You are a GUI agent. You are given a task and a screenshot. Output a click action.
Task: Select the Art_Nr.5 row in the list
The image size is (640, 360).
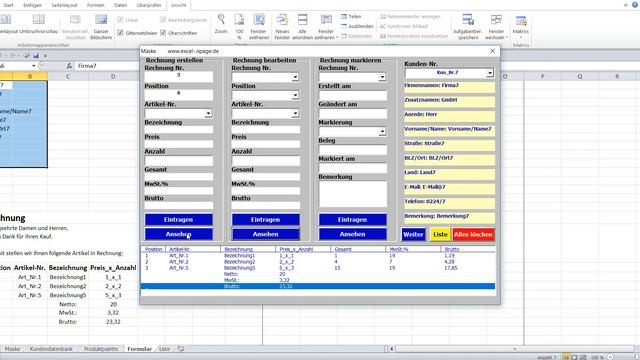[318, 268]
